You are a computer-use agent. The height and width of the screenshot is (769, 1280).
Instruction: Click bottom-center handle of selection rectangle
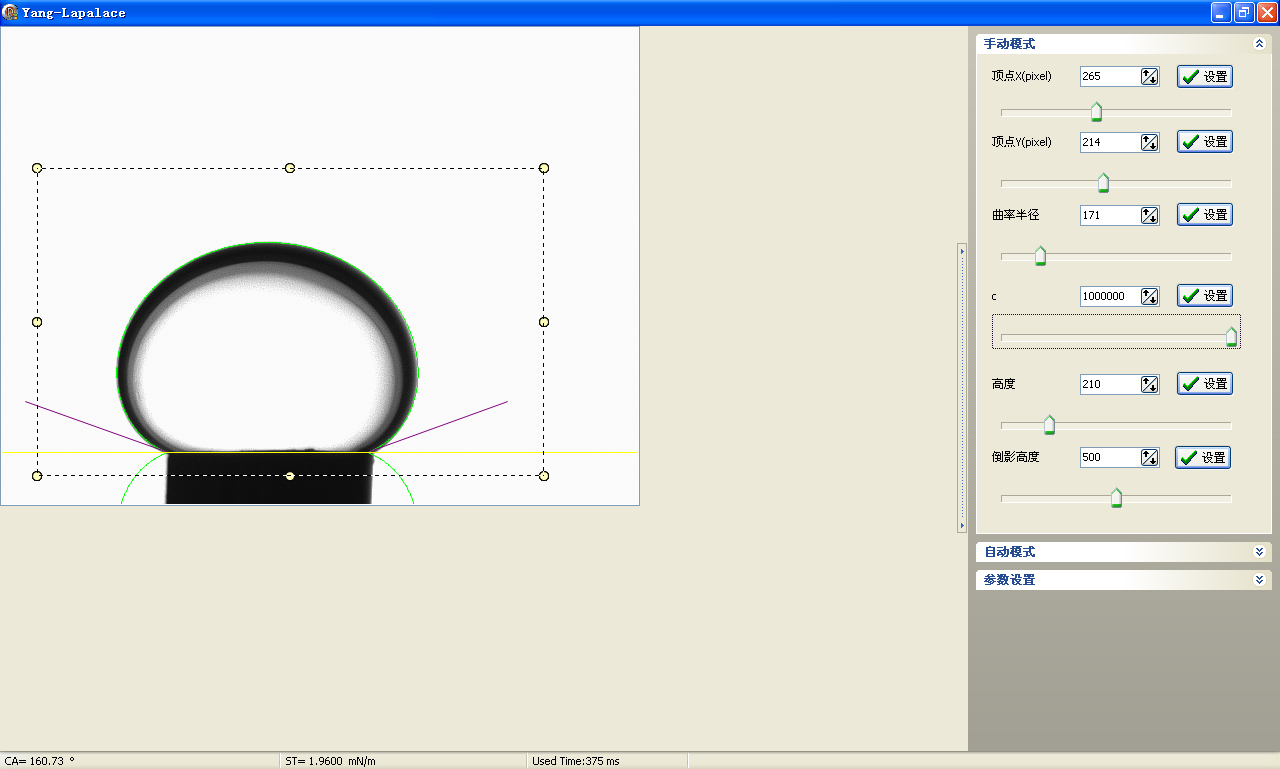click(290, 476)
